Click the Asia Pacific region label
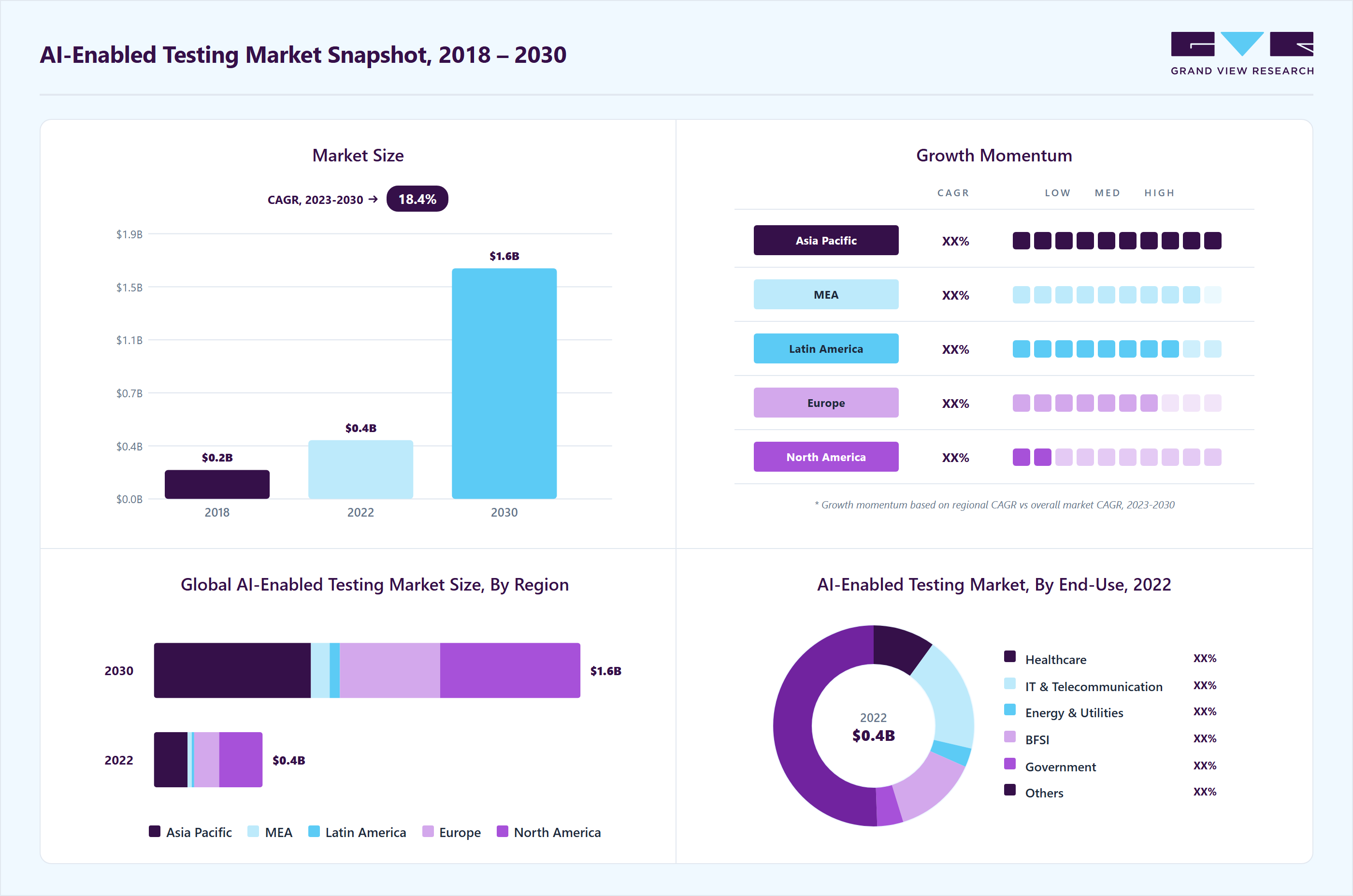Screen dimensions: 1353x896 point(826,241)
